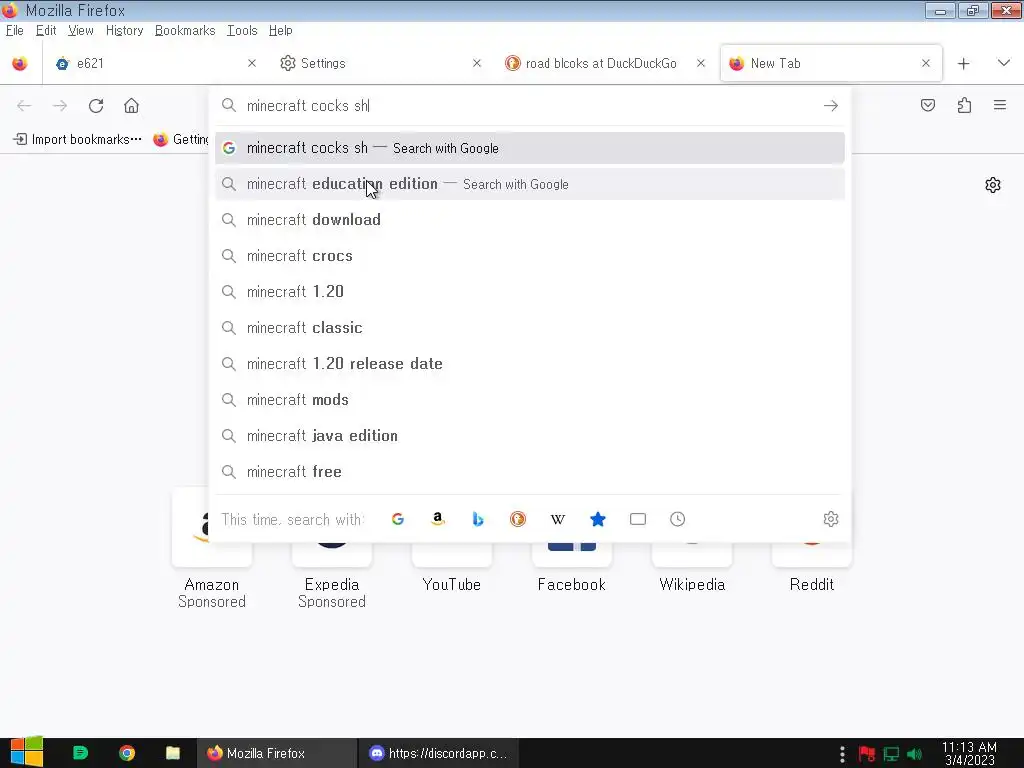Open the New Tab personalize gear icon
The height and width of the screenshot is (768, 1024).
coord(993,185)
